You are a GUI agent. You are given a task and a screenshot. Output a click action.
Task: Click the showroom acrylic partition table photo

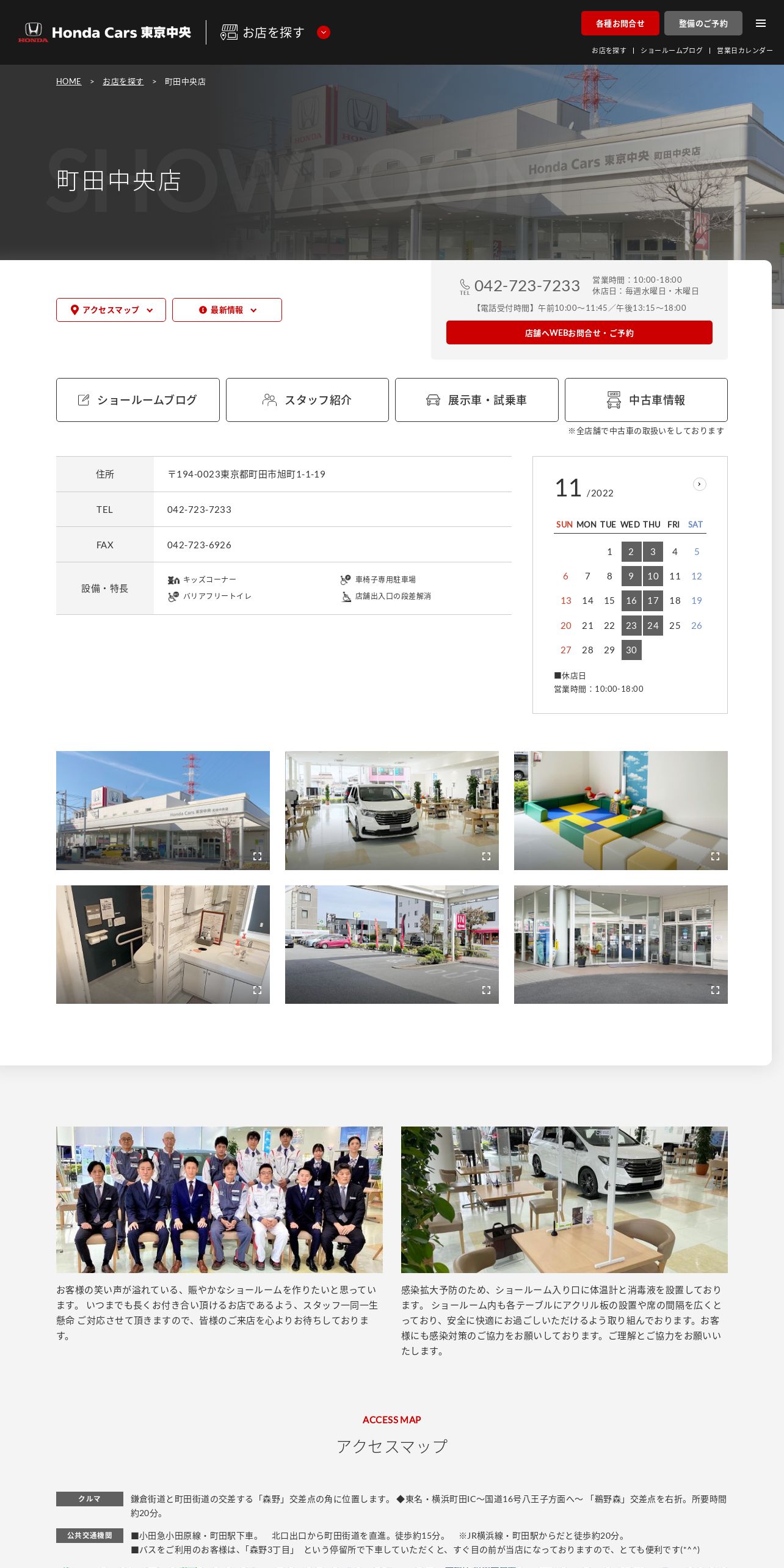[564, 1200]
